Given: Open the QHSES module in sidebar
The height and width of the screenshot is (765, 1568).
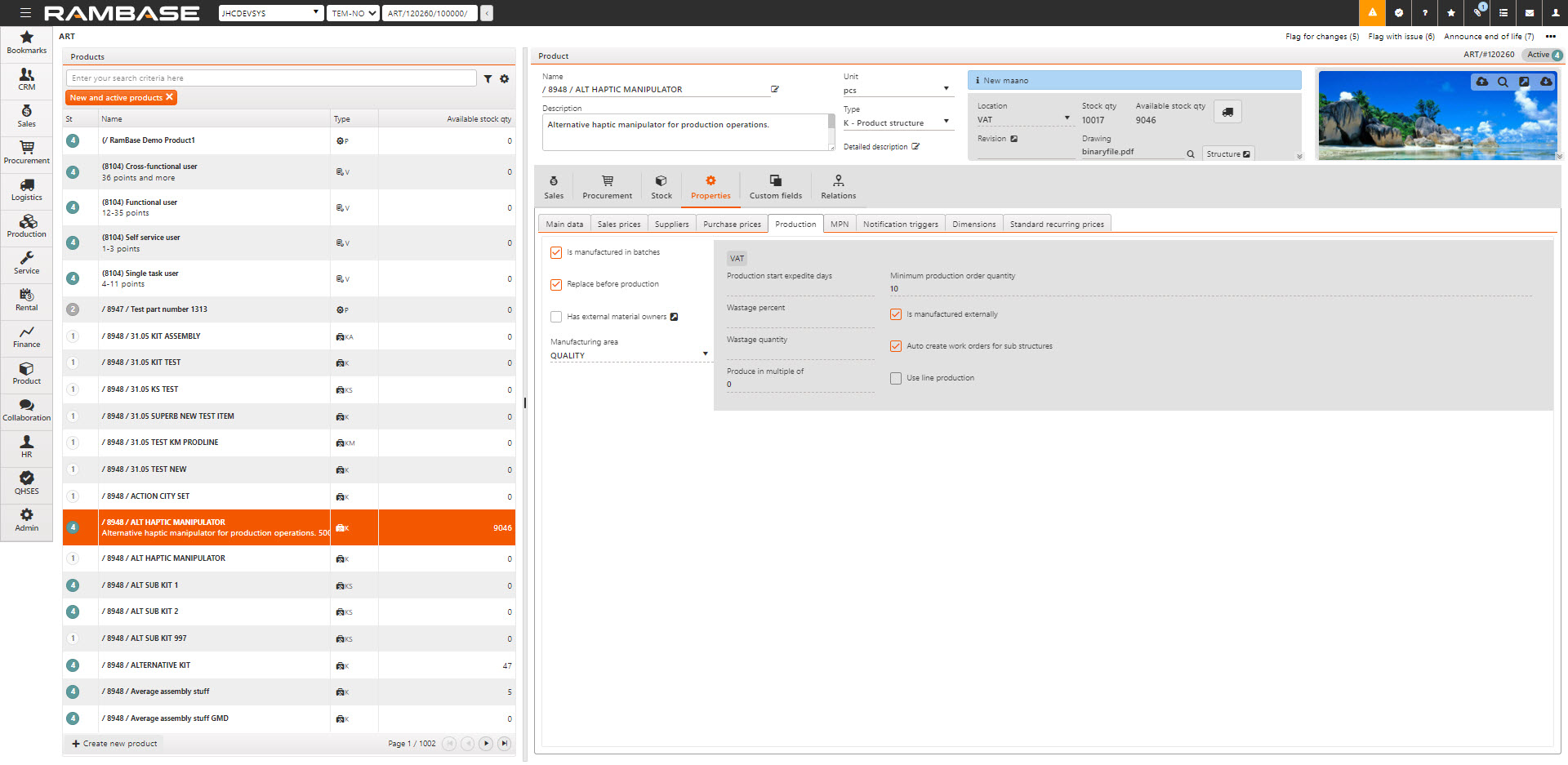Looking at the screenshot, I should point(26,483).
